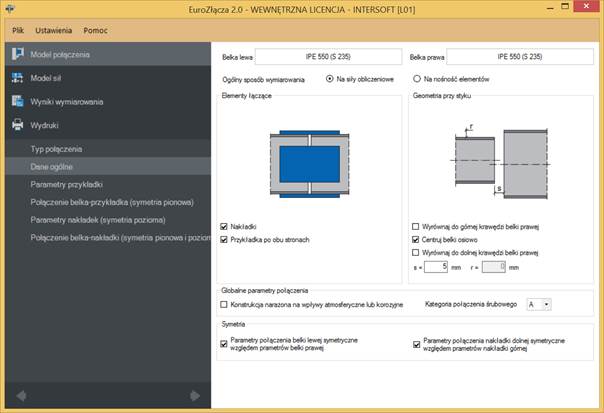Select Na nośność elementów radio button
The image size is (604, 413).
[x=417, y=79]
